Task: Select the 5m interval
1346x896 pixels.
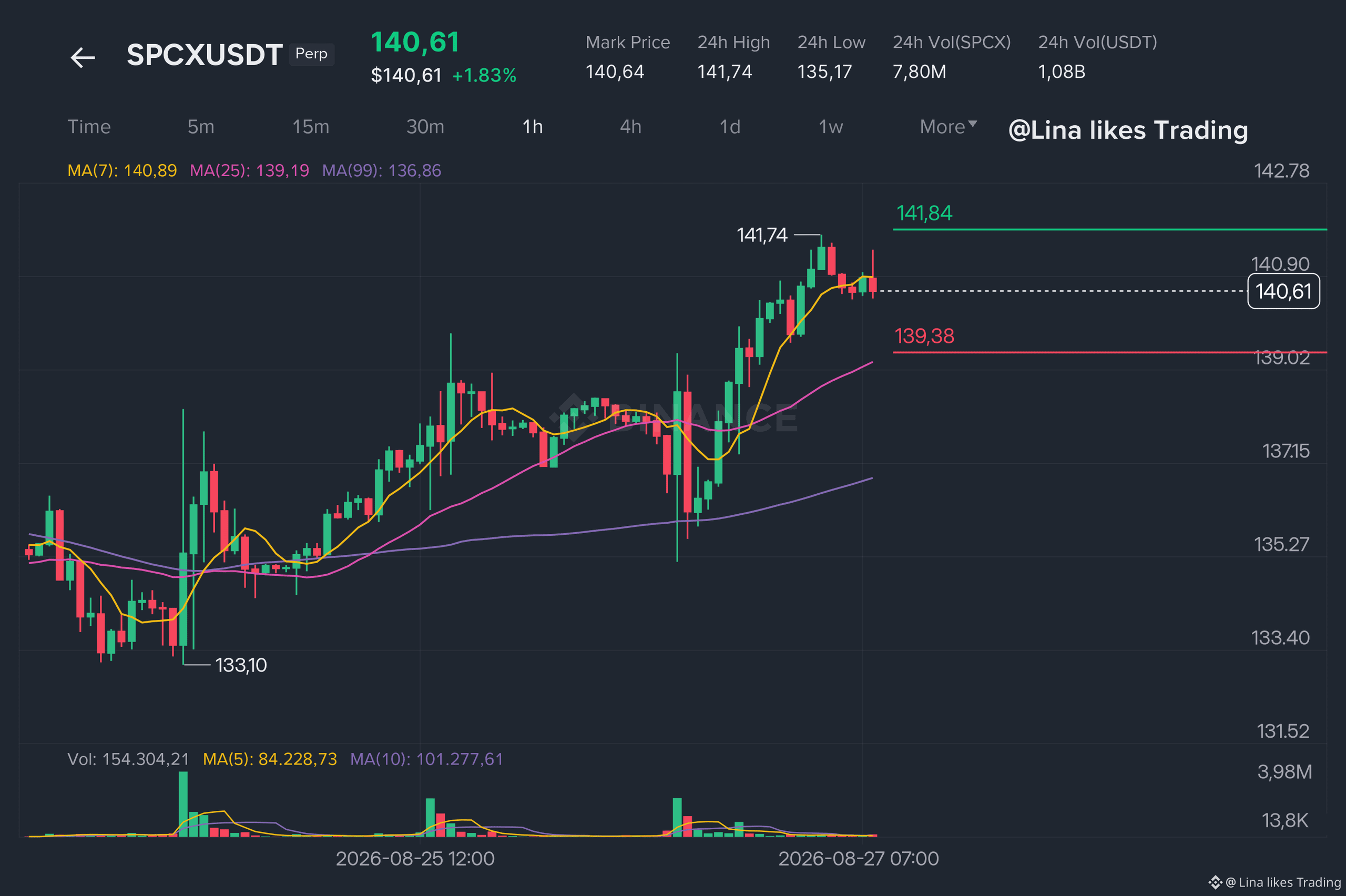Action: 201,127
